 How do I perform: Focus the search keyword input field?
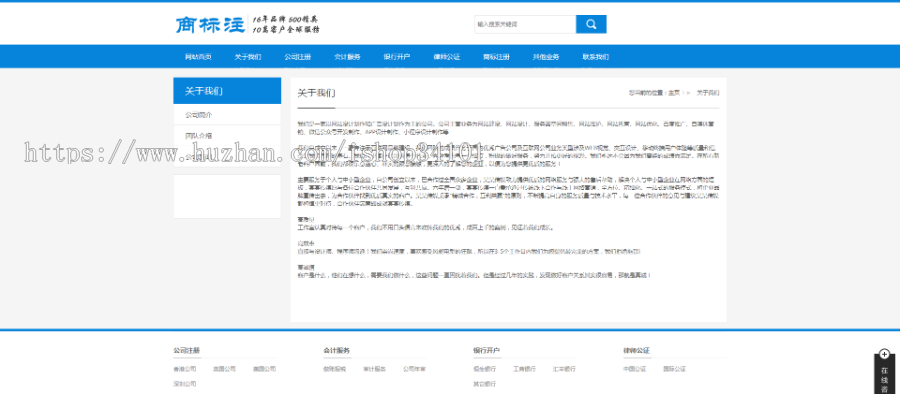[x=525, y=24]
